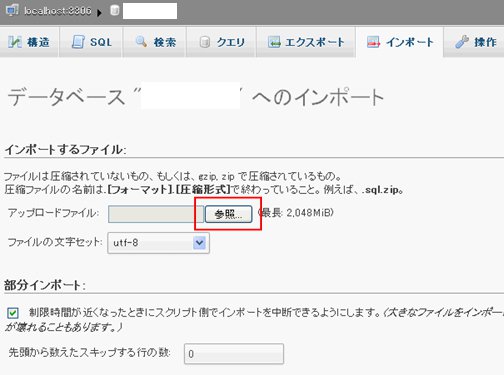Open the クエリ tab

pyautogui.click(x=221, y=42)
